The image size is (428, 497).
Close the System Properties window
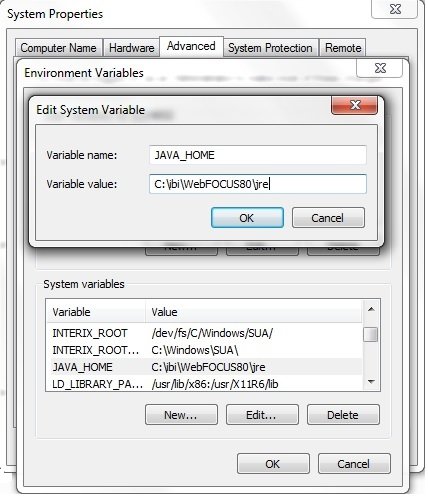[x=395, y=9]
